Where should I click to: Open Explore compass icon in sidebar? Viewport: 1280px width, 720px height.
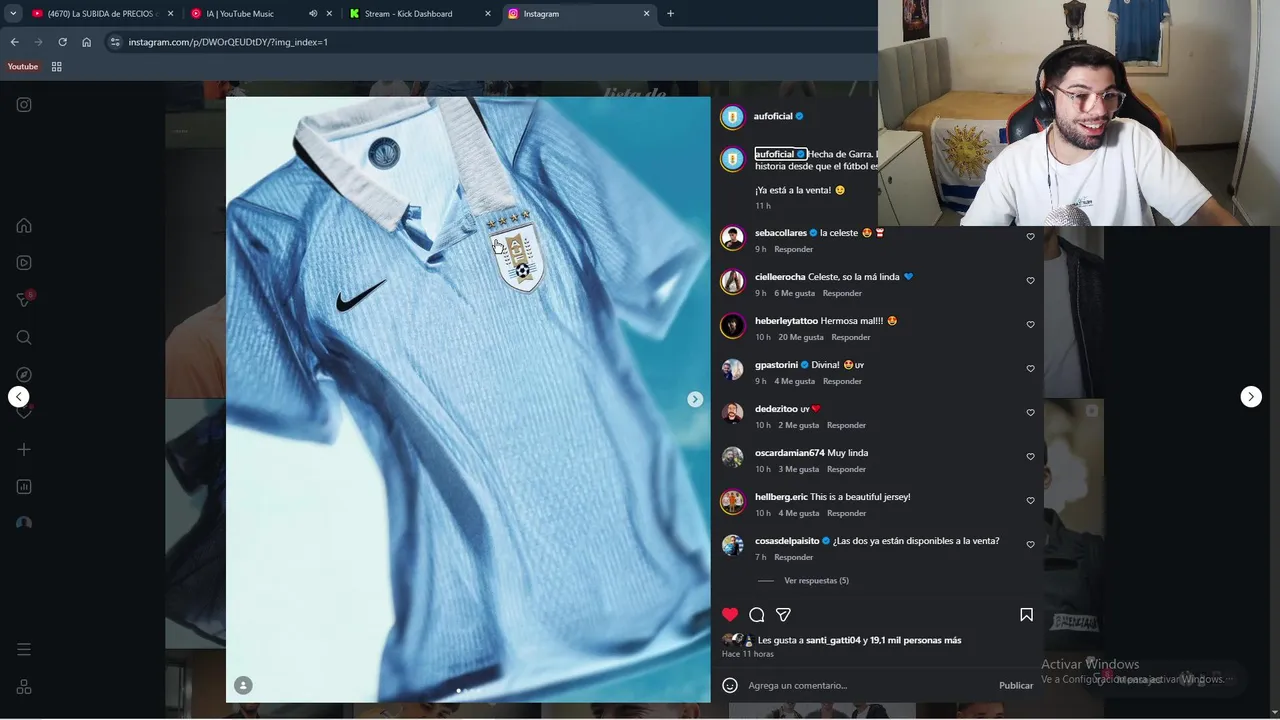point(24,375)
